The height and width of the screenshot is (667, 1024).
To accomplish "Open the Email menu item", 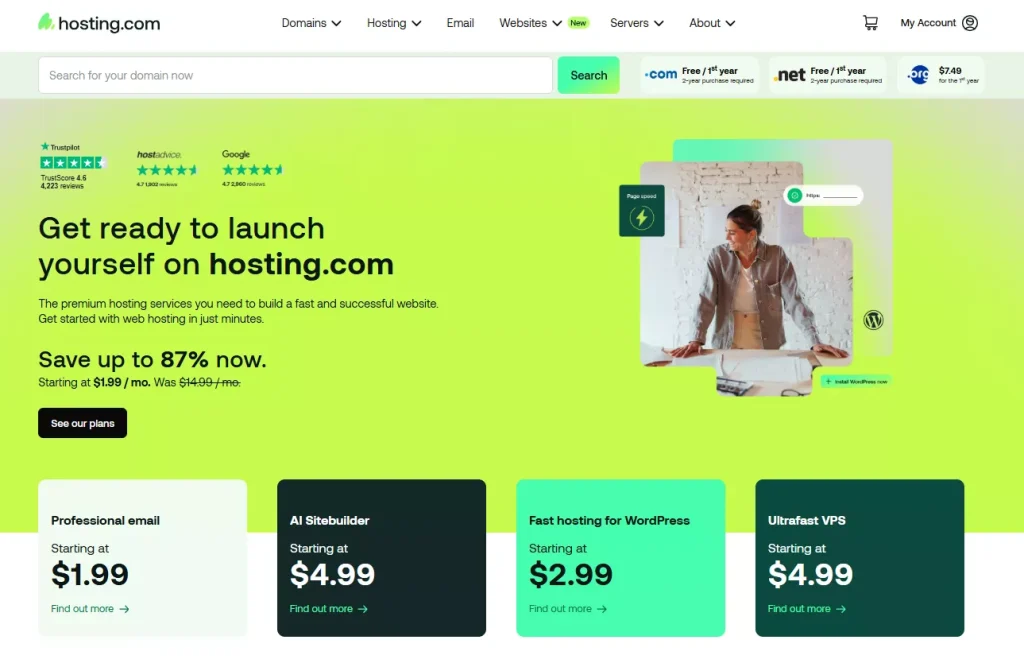I will point(460,23).
